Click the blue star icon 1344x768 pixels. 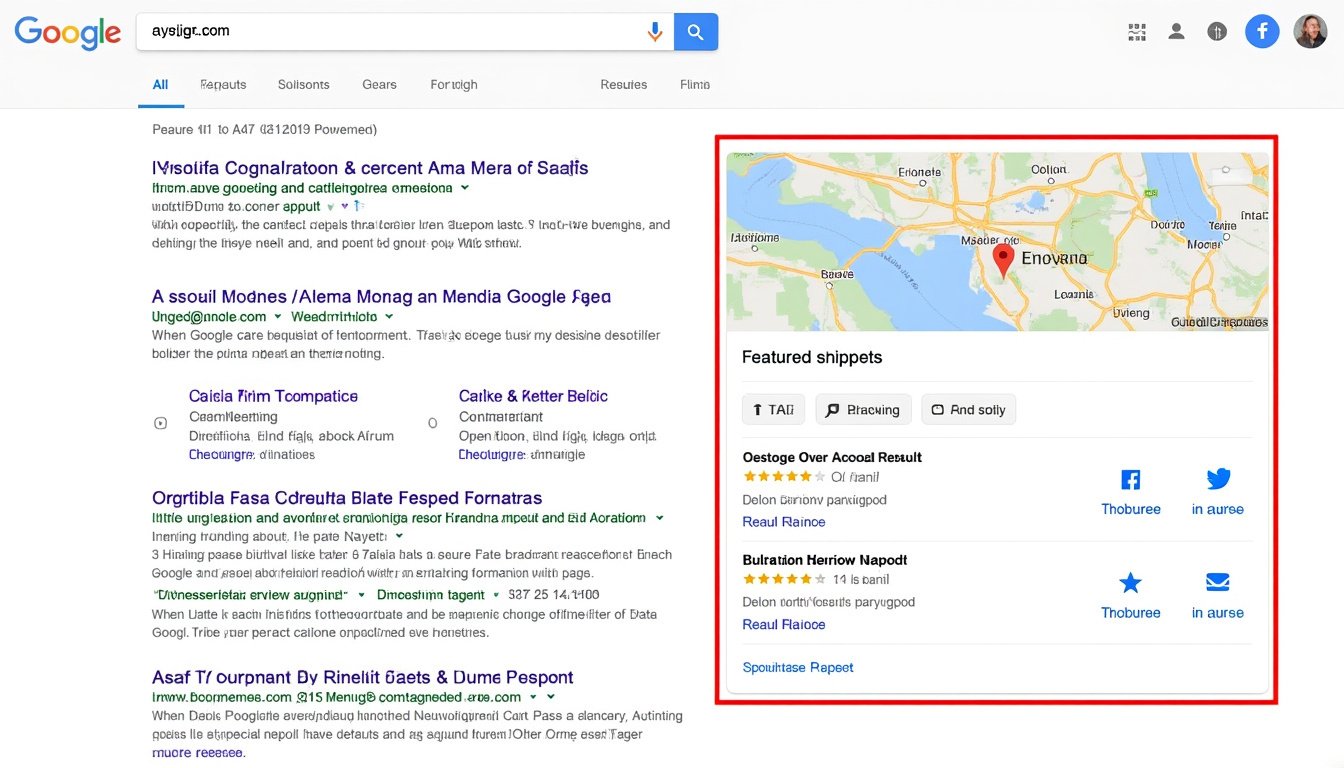(1131, 582)
